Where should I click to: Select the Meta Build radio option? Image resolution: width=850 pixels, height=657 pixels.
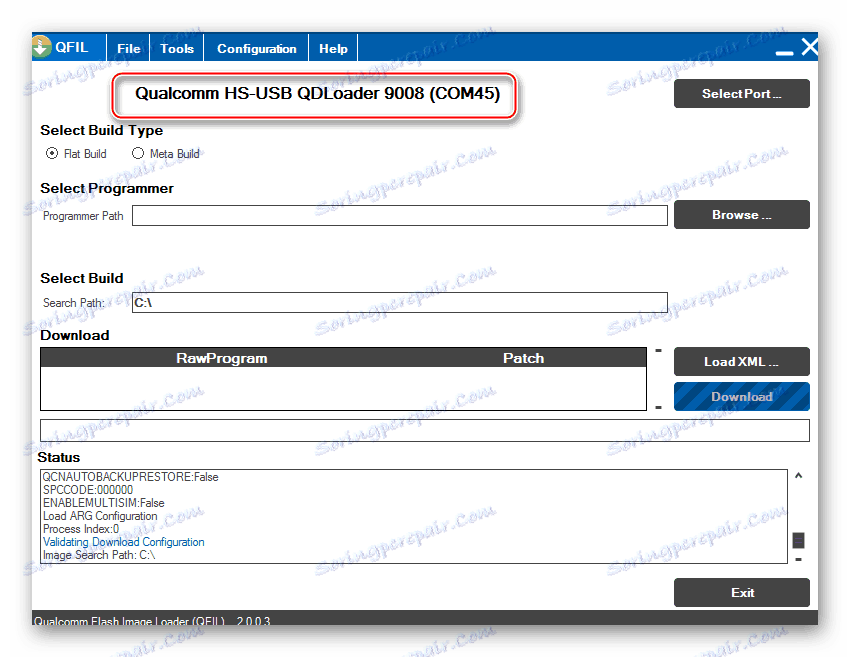[x=138, y=153]
